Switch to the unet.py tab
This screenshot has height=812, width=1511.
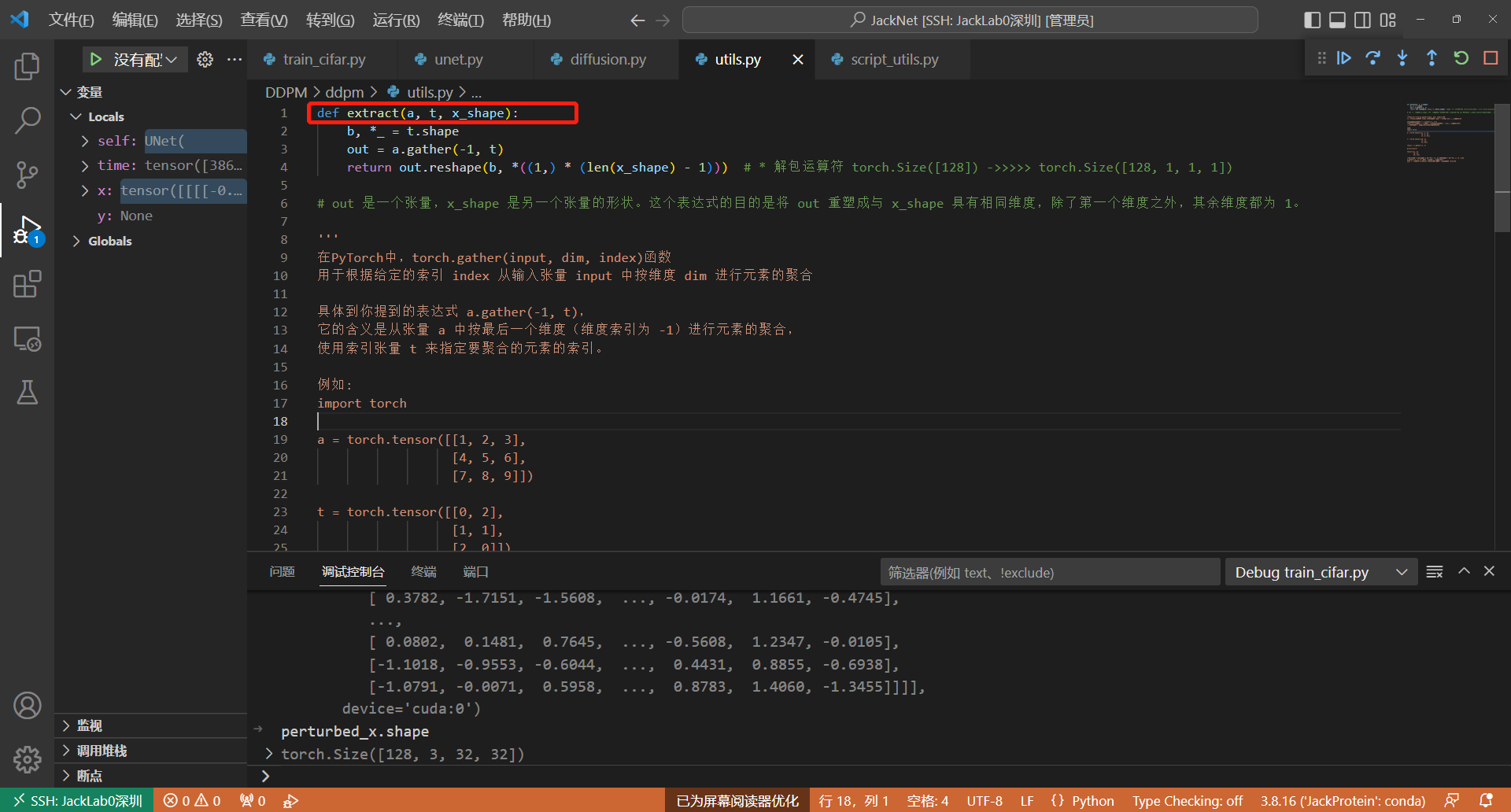point(458,60)
